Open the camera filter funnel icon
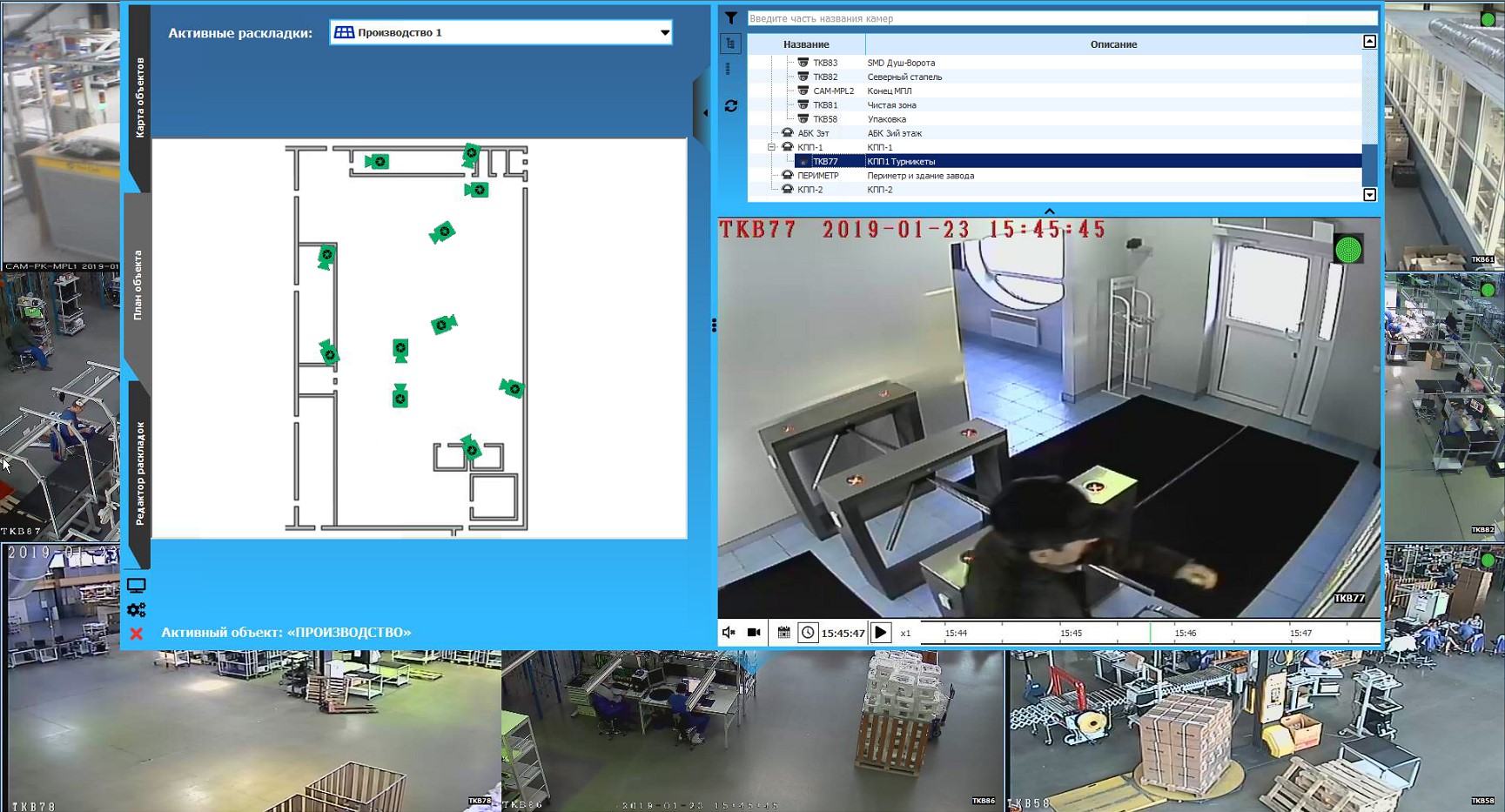The image size is (1505, 812). pyautogui.click(x=729, y=17)
